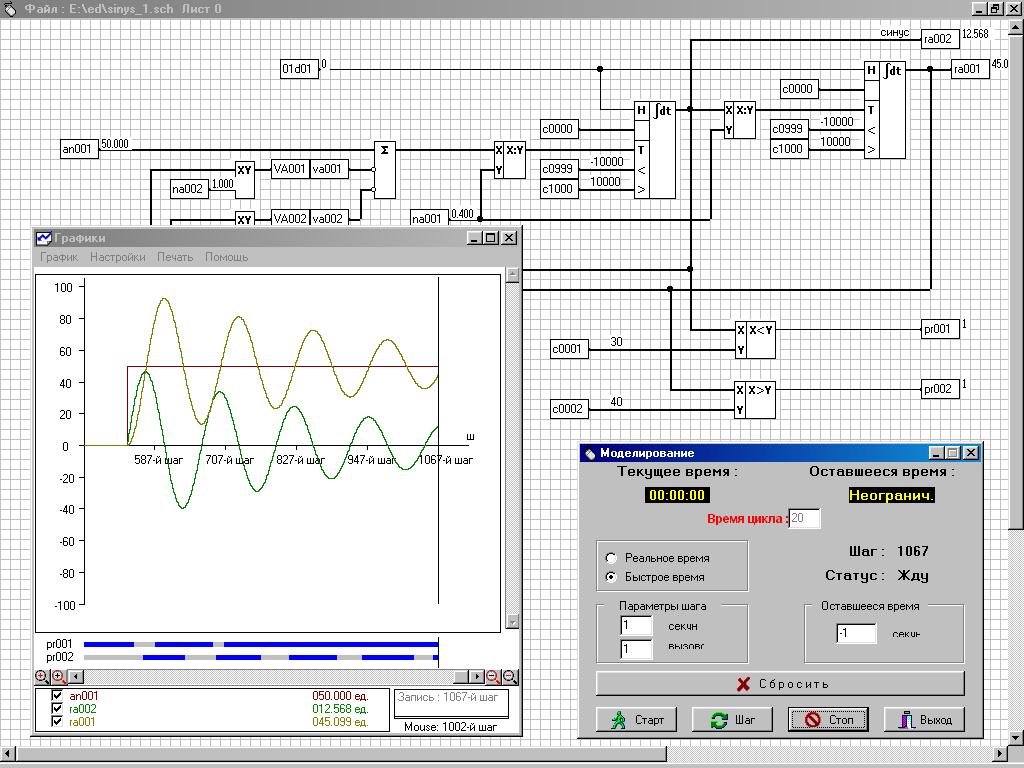
Task: Open the Настройки menu
Action: 117,257
